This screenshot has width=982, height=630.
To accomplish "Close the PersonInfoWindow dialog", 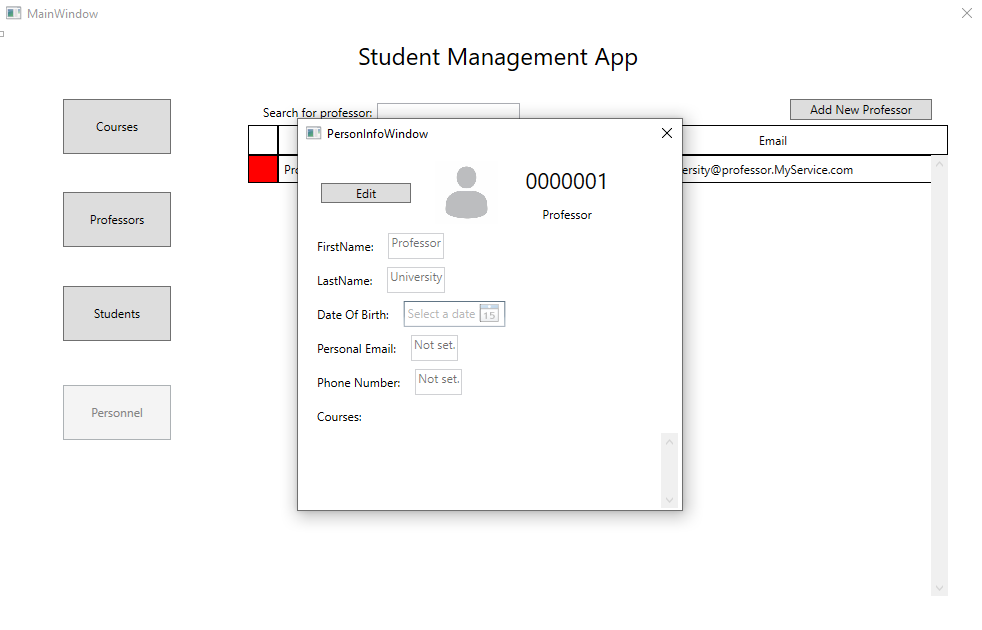I will click(x=667, y=133).
